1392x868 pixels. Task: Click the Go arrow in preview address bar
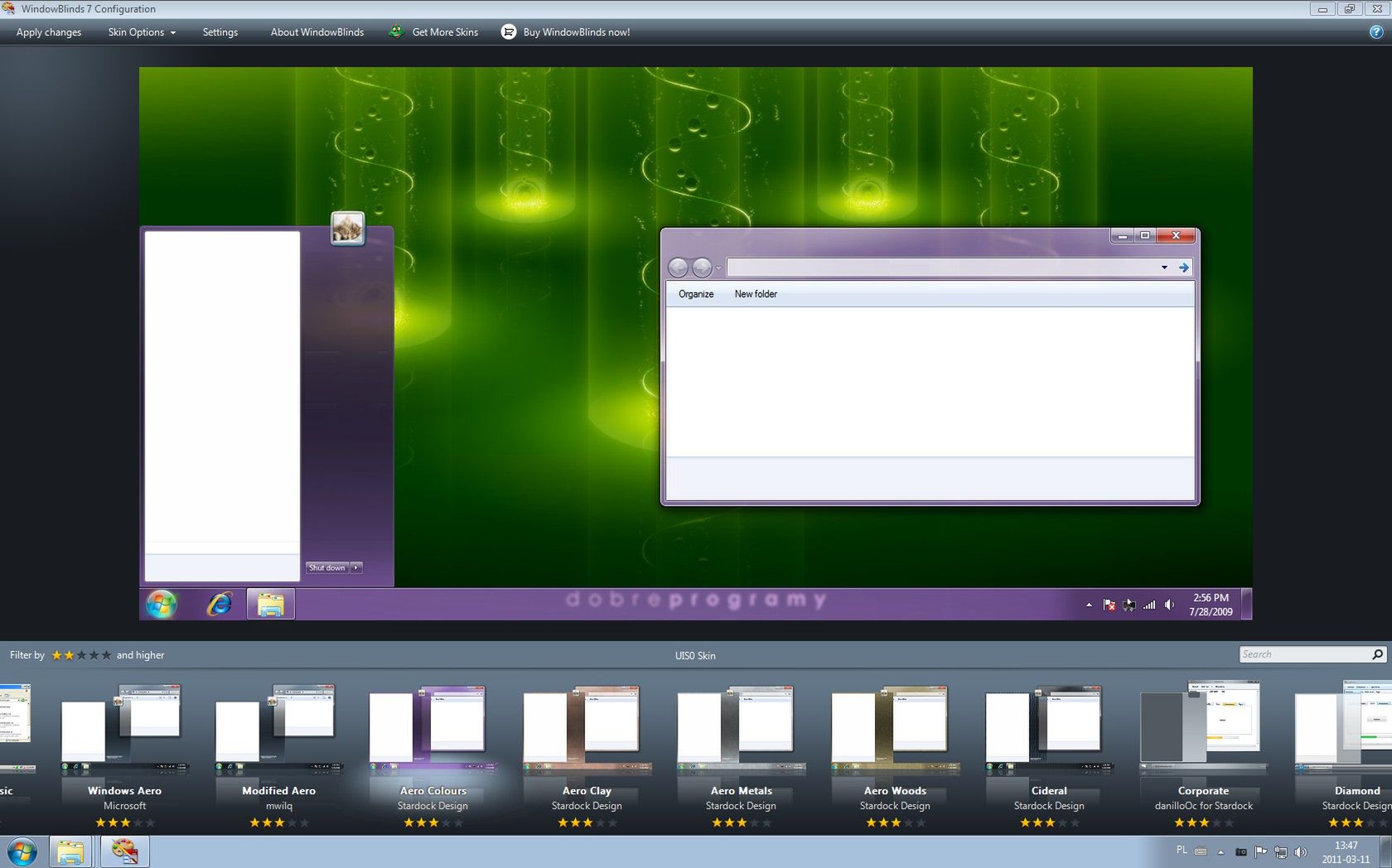click(1184, 268)
